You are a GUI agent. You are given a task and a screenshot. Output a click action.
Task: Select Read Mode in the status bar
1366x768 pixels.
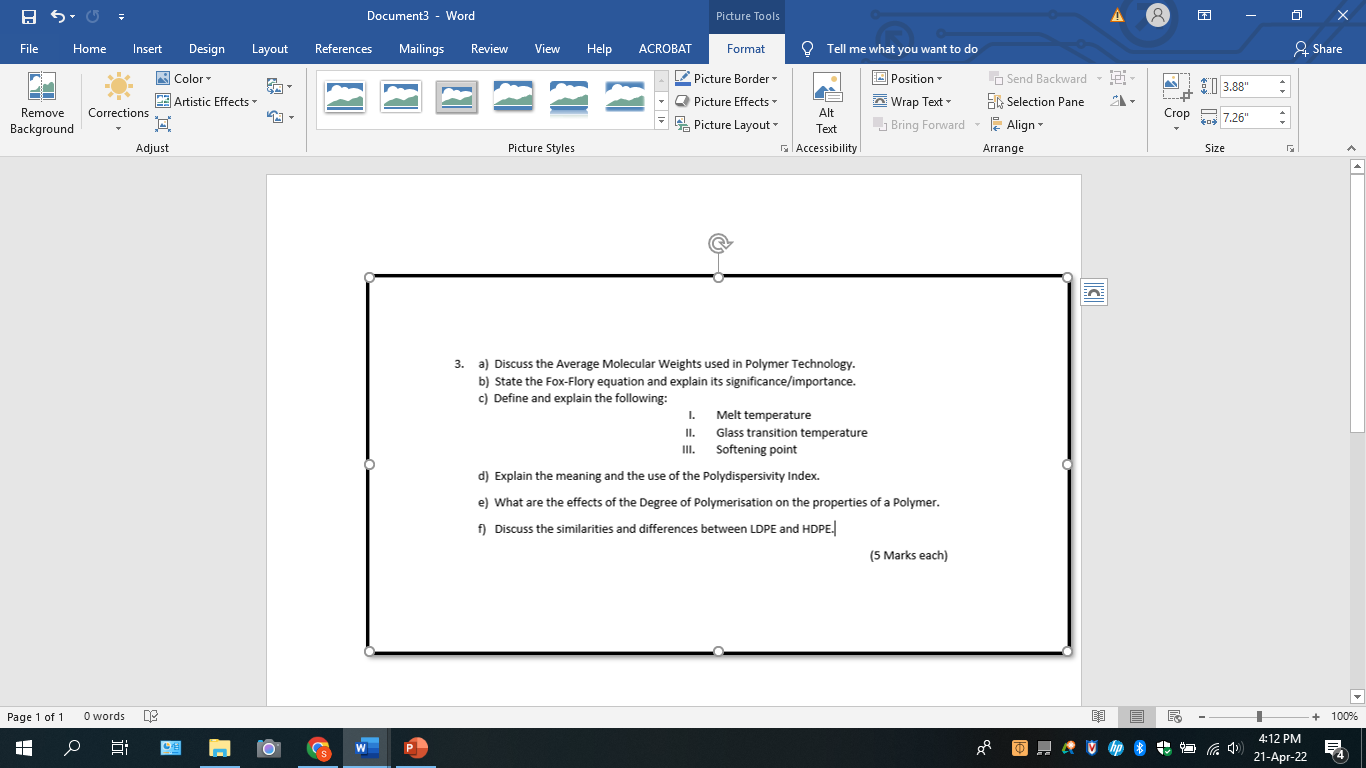click(x=1099, y=716)
